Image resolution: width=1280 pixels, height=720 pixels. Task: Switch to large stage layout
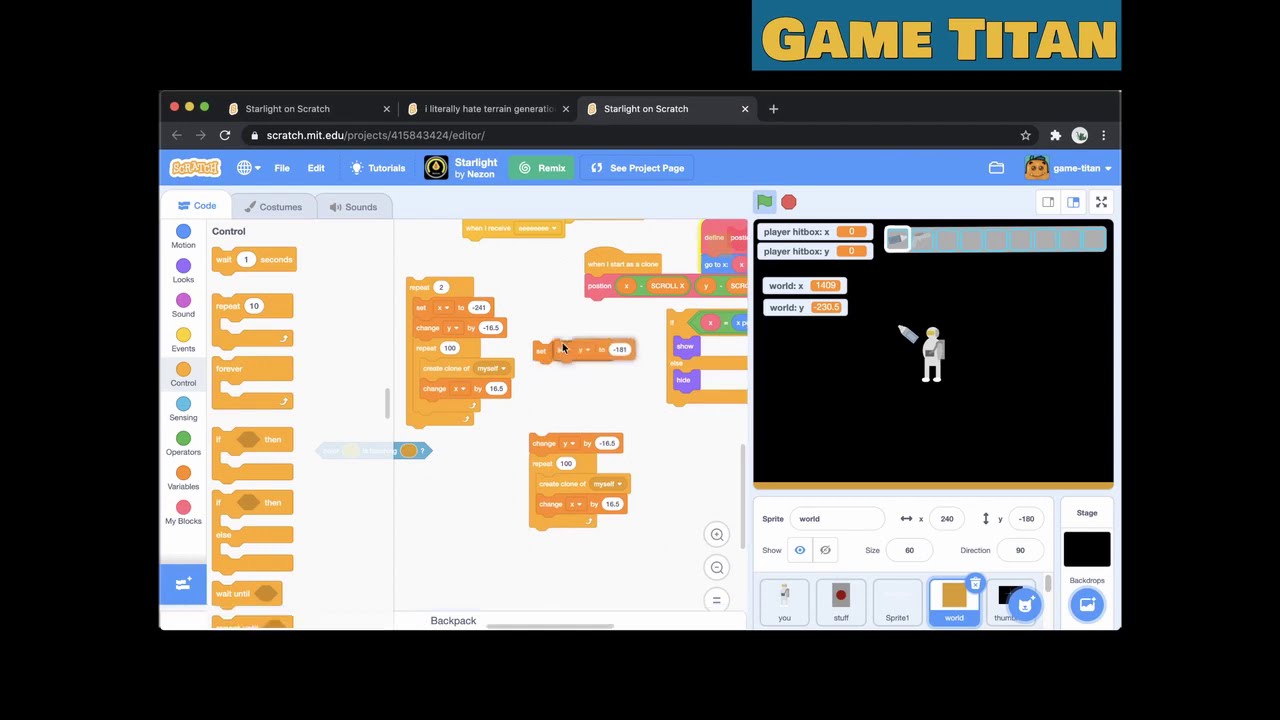(1073, 202)
